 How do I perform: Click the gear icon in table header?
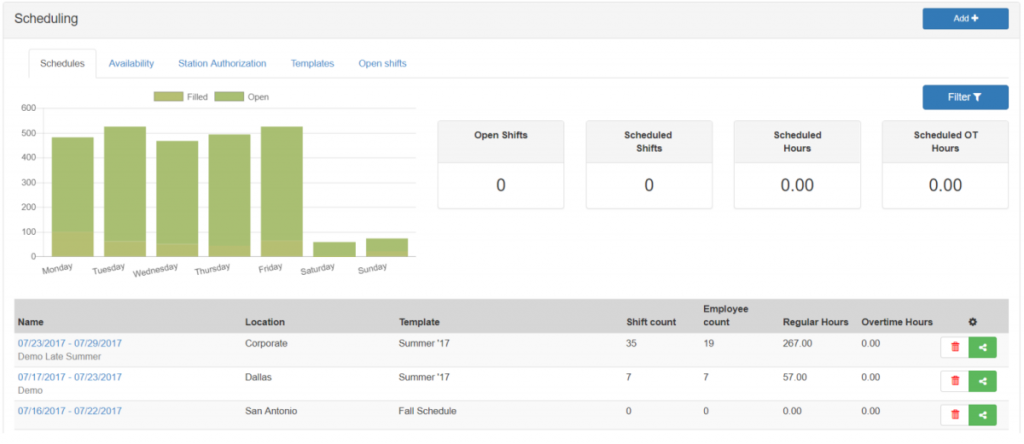(x=972, y=322)
